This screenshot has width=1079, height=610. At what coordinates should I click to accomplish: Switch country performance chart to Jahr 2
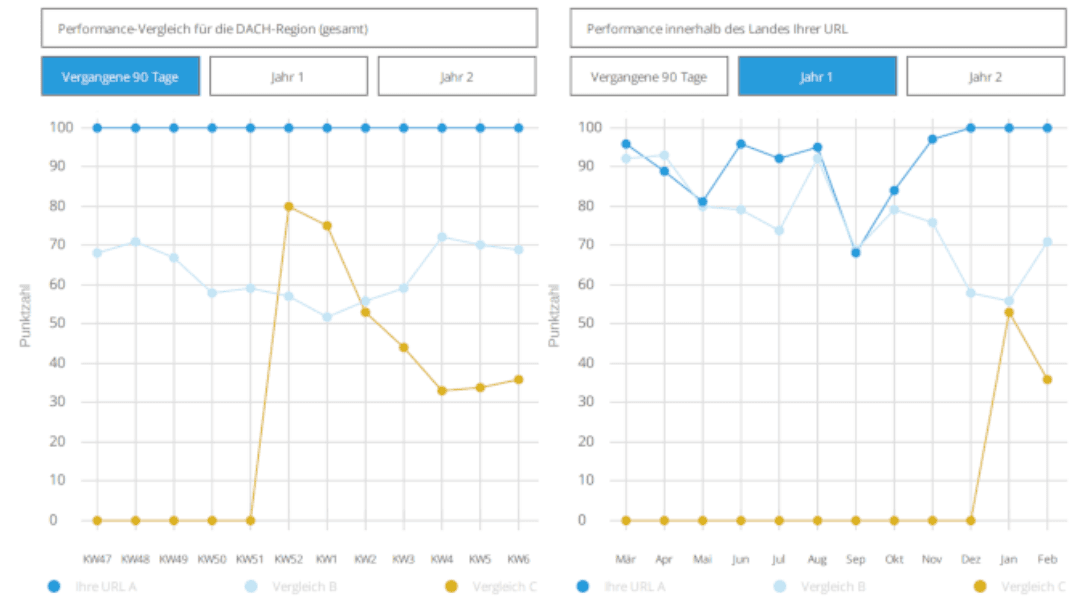coord(985,76)
